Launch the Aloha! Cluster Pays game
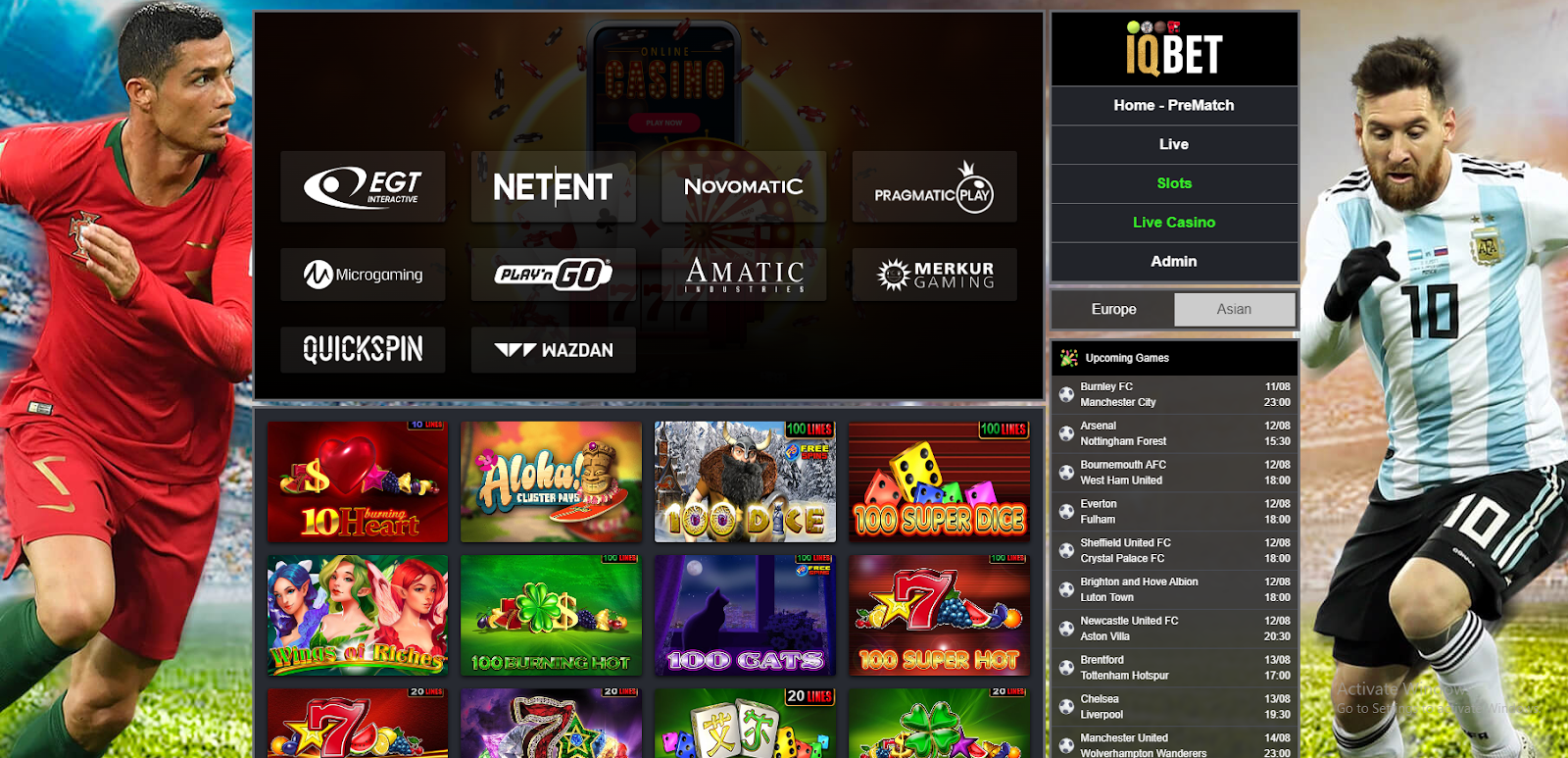This screenshot has width=1568, height=758. [551, 481]
